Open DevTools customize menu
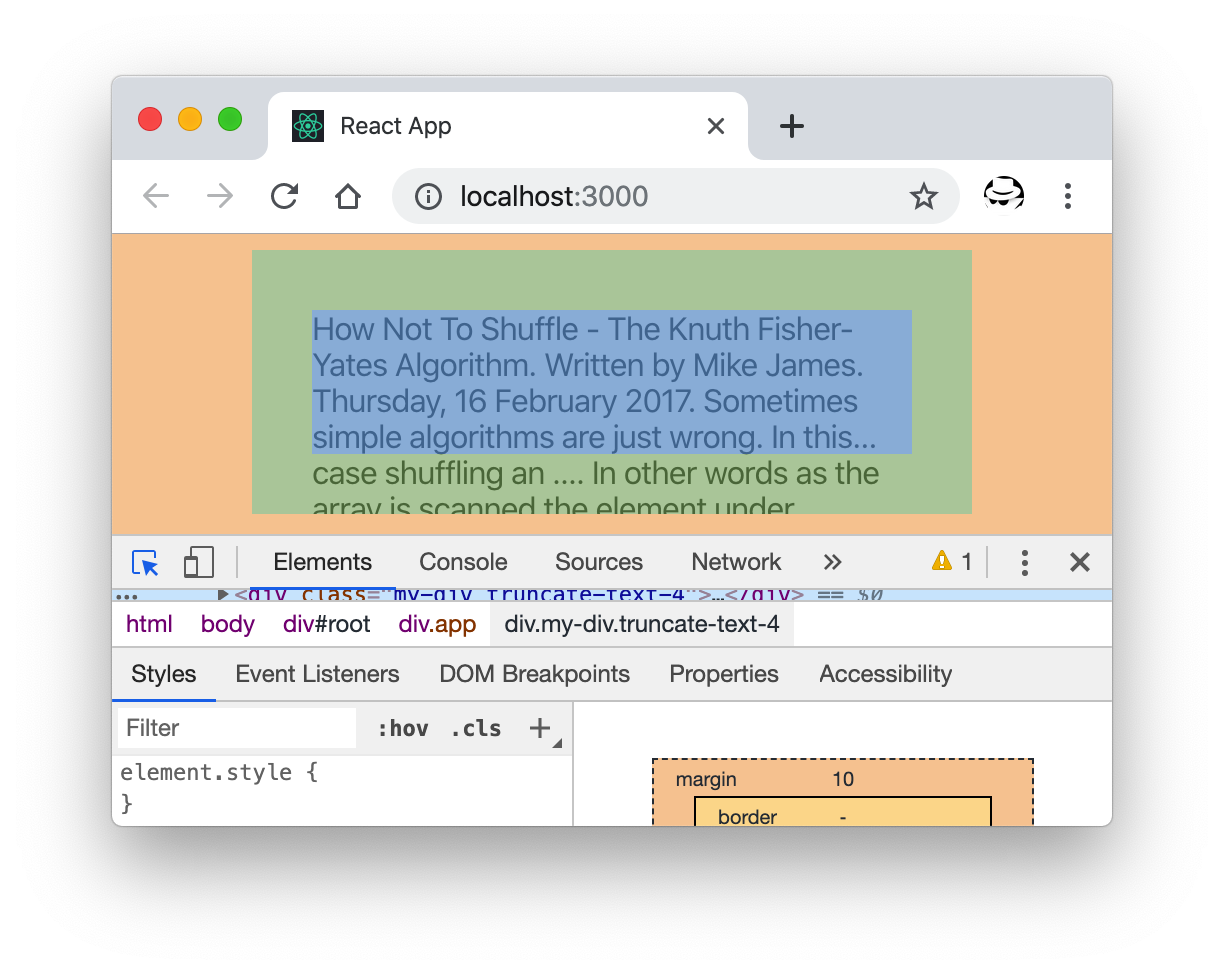 (x=1024, y=562)
